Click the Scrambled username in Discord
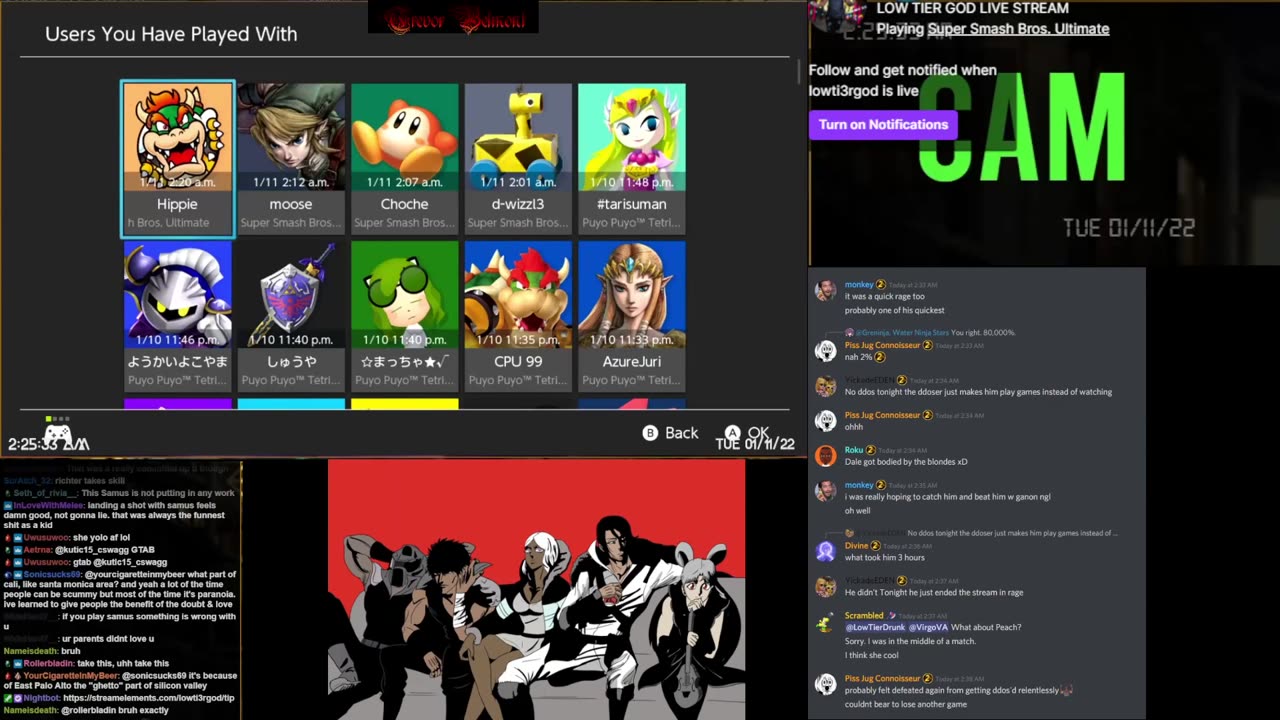 (x=864, y=615)
